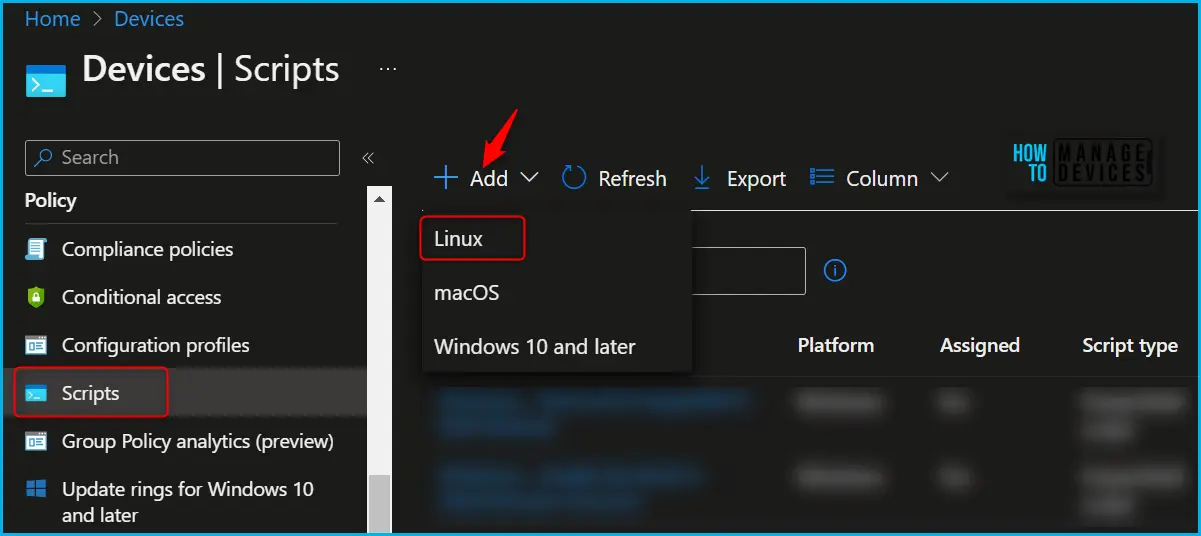
Task: Focus the sidebar Search field
Action: click(182, 158)
